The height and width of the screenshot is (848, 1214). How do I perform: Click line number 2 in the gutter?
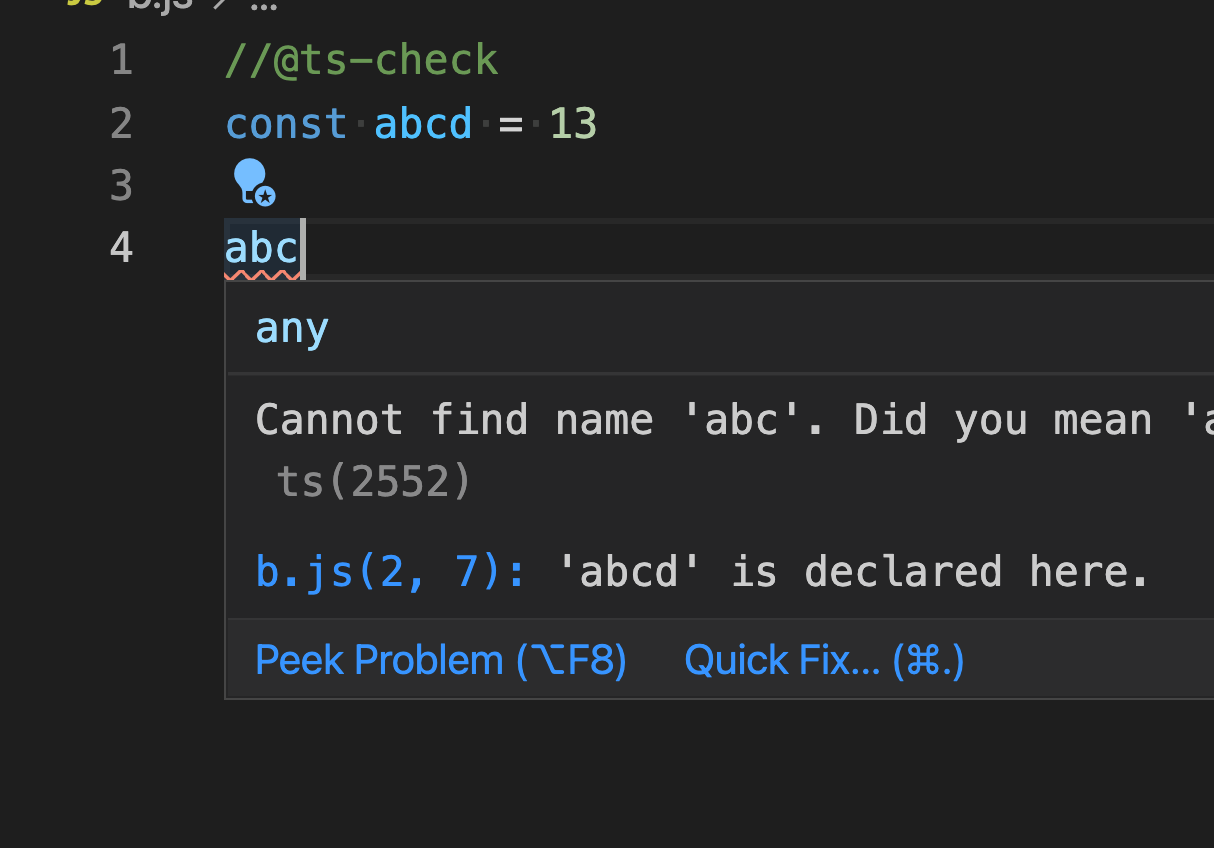120,122
